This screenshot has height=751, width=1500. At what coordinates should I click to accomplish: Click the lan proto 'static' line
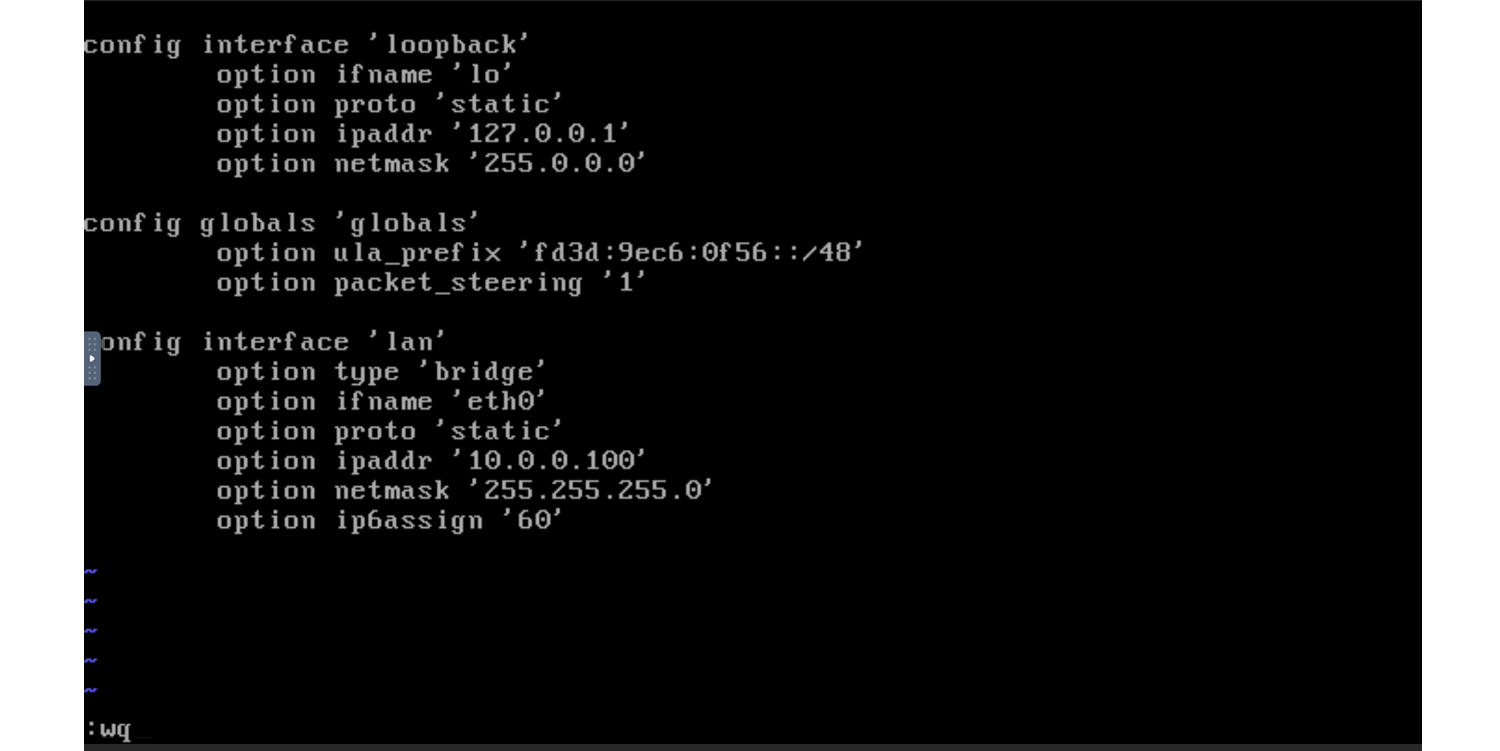tap(390, 431)
